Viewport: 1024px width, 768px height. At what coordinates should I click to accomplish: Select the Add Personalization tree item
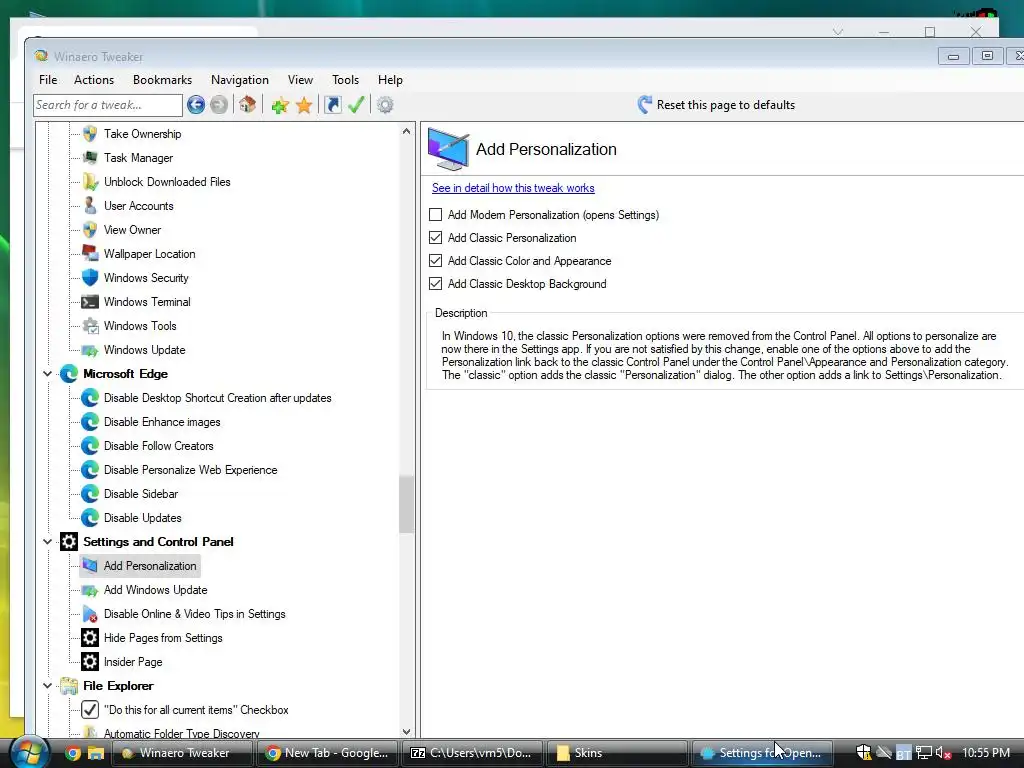(x=150, y=566)
